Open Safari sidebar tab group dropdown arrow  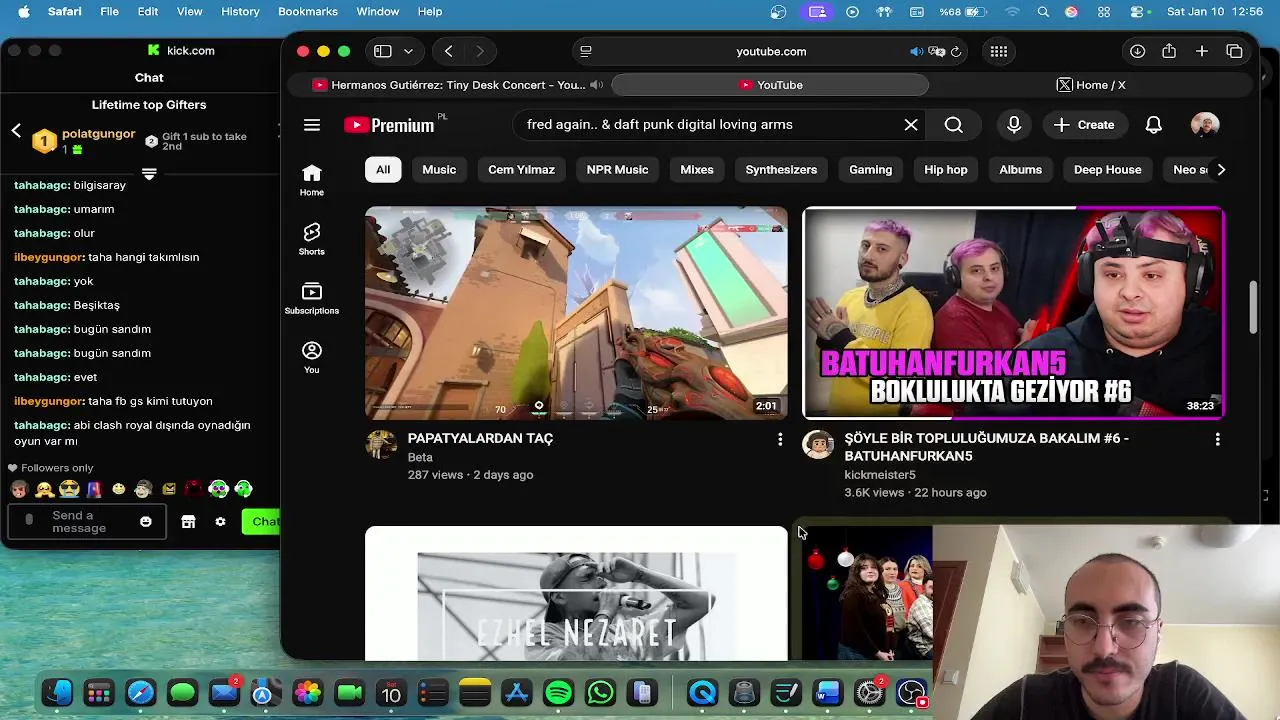coord(408,51)
